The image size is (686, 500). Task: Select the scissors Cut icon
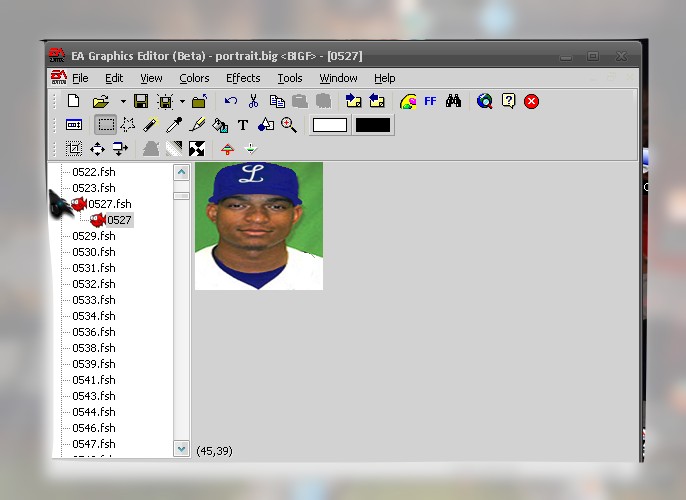tap(253, 101)
